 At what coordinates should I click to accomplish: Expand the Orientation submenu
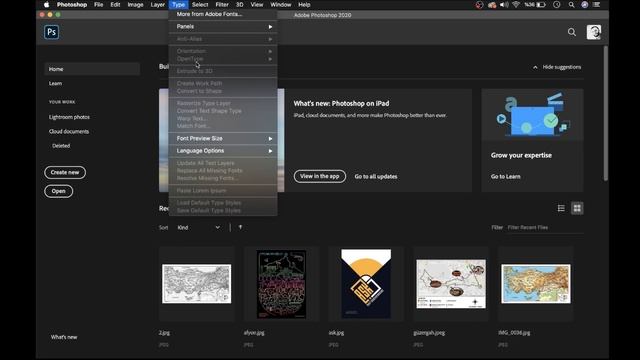[x=223, y=51]
